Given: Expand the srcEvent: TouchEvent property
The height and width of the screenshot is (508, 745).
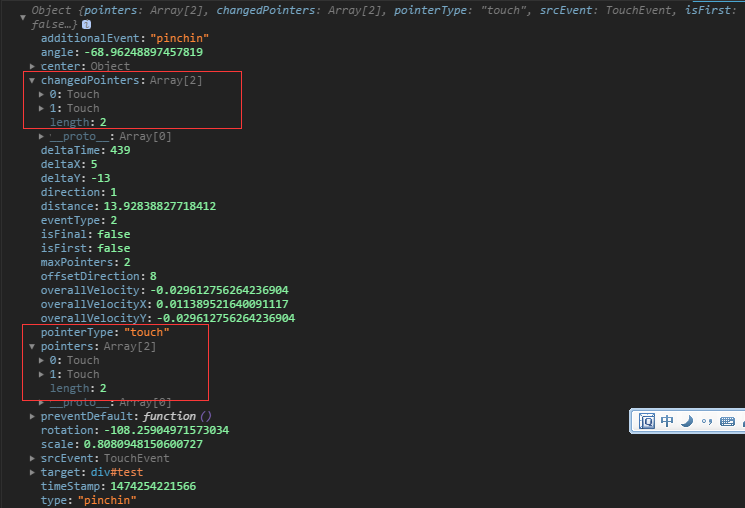Looking at the screenshot, I should pyautogui.click(x=33, y=458).
